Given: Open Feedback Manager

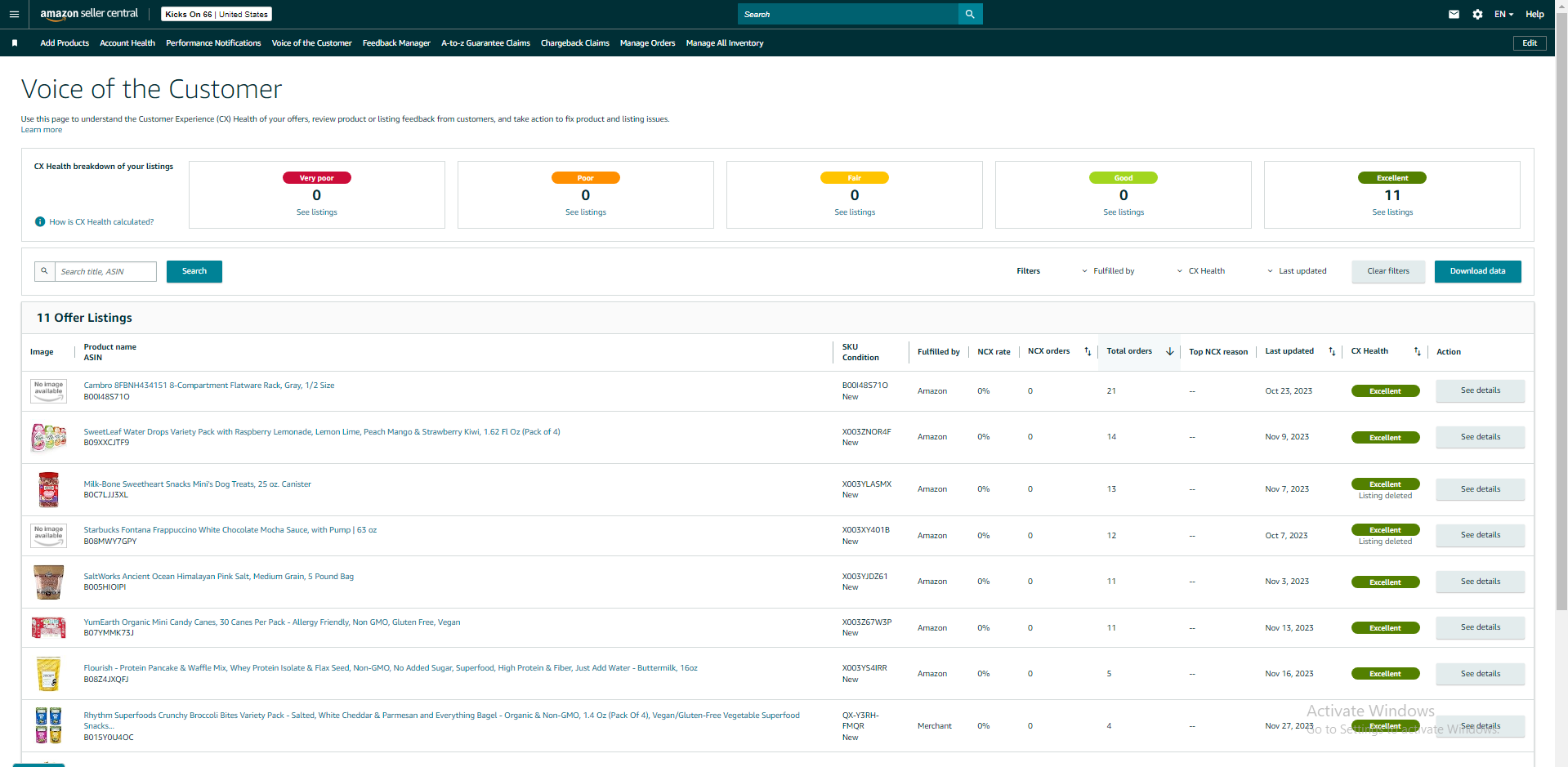Looking at the screenshot, I should coord(396,43).
